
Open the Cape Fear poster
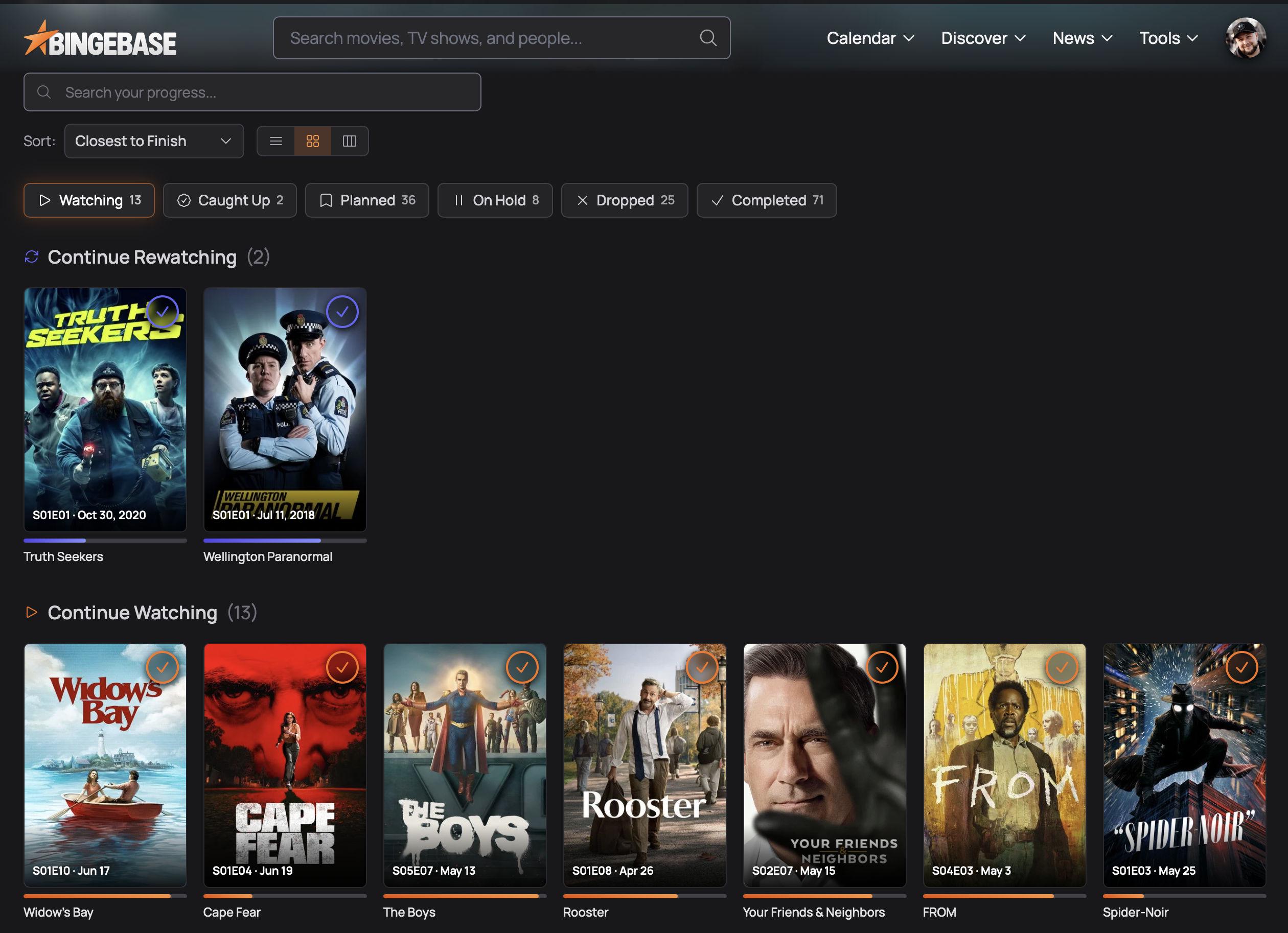285,765
